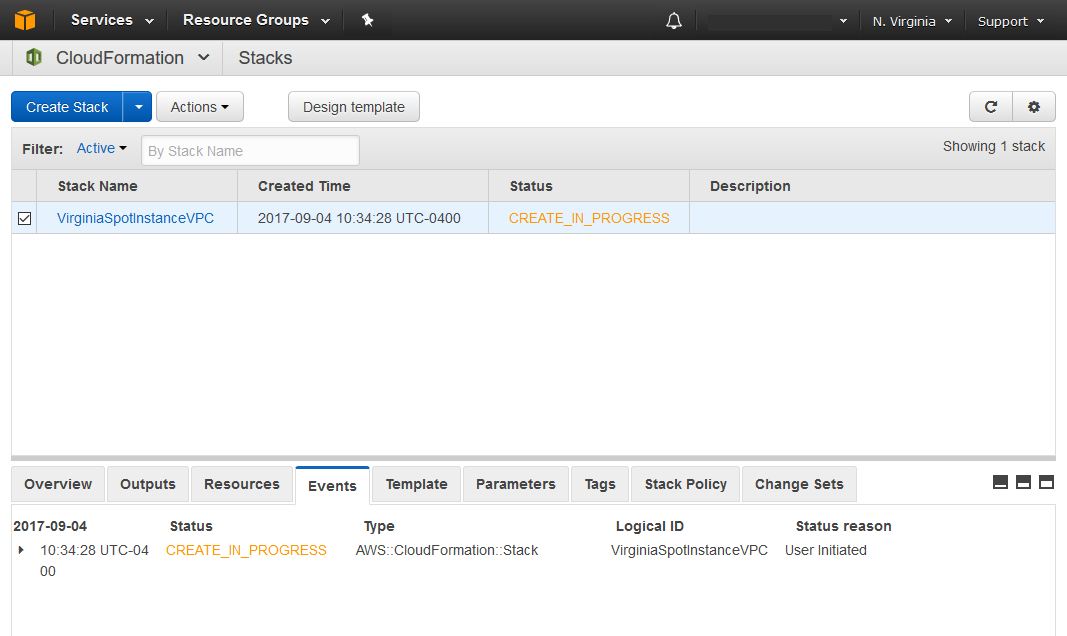
Task: Click the Logical ID events column header
Action: [x=650, y=526]
